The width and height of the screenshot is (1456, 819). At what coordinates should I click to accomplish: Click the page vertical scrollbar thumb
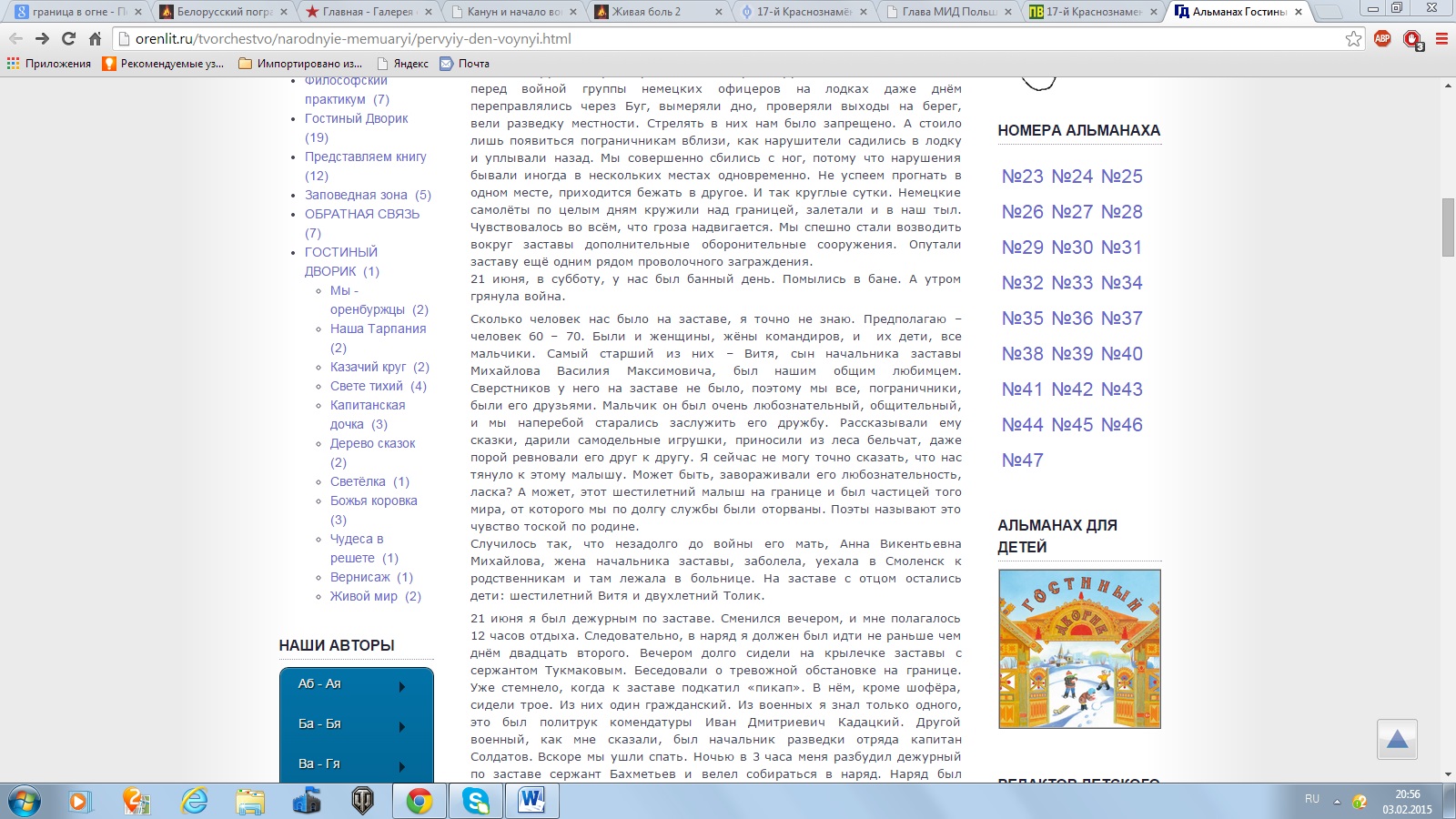pyautogui.click(x=1448, y=227)
